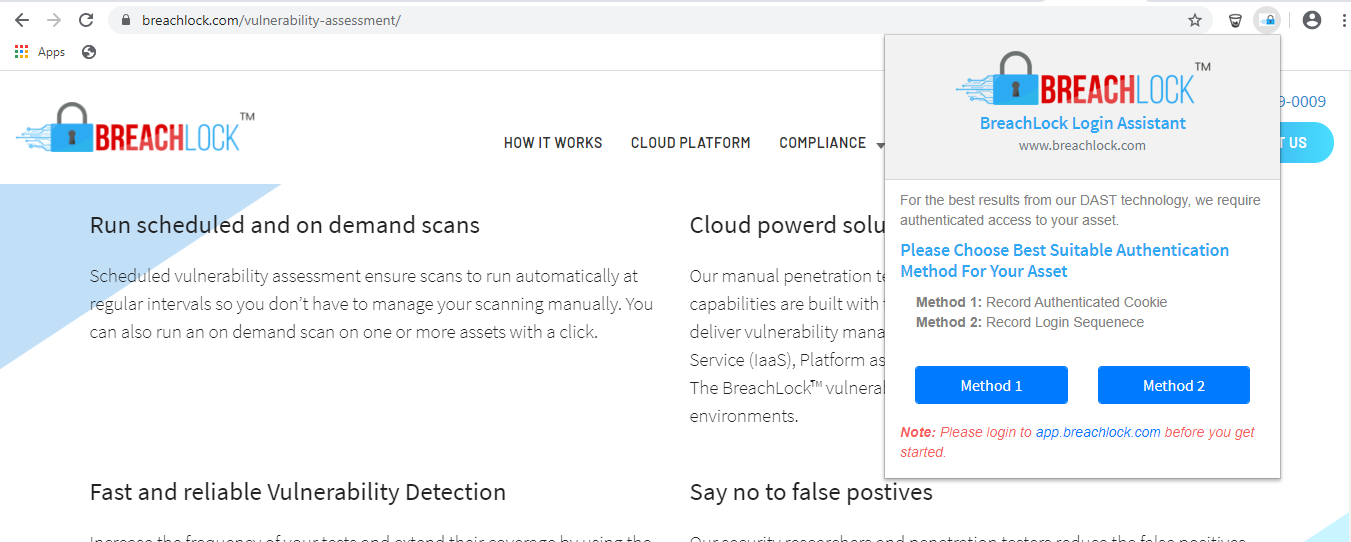Click the BreachLock logo inside the popup
The image size is (1351, 542).
tap(1083, 79)
